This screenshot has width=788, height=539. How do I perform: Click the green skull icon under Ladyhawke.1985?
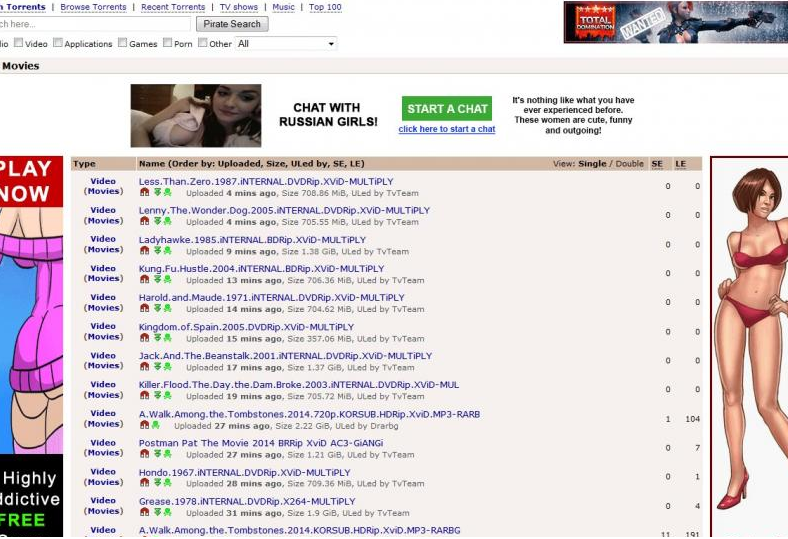click(167, 251)
